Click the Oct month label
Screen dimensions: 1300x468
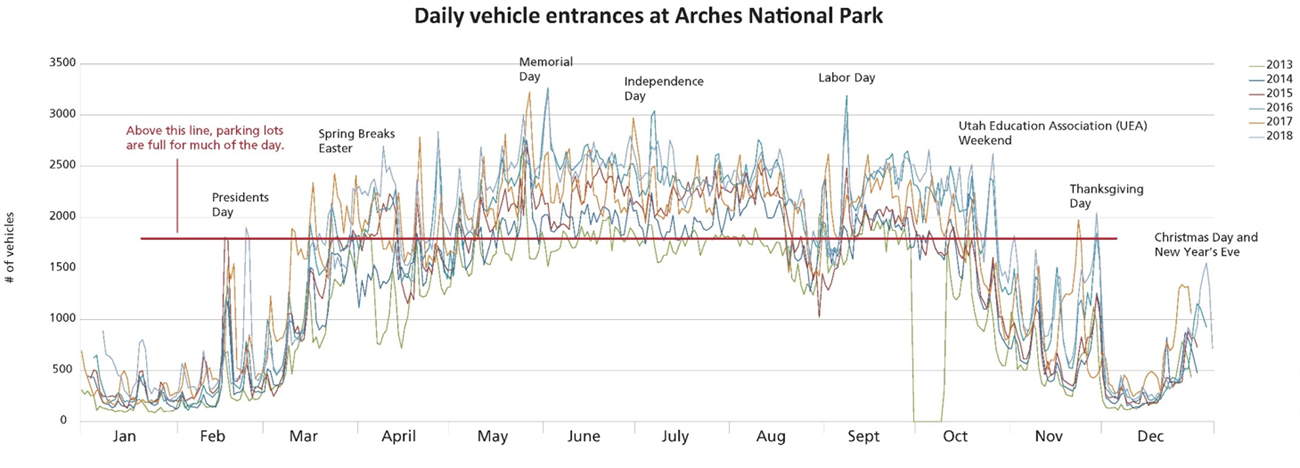click(x=955, y=437)
